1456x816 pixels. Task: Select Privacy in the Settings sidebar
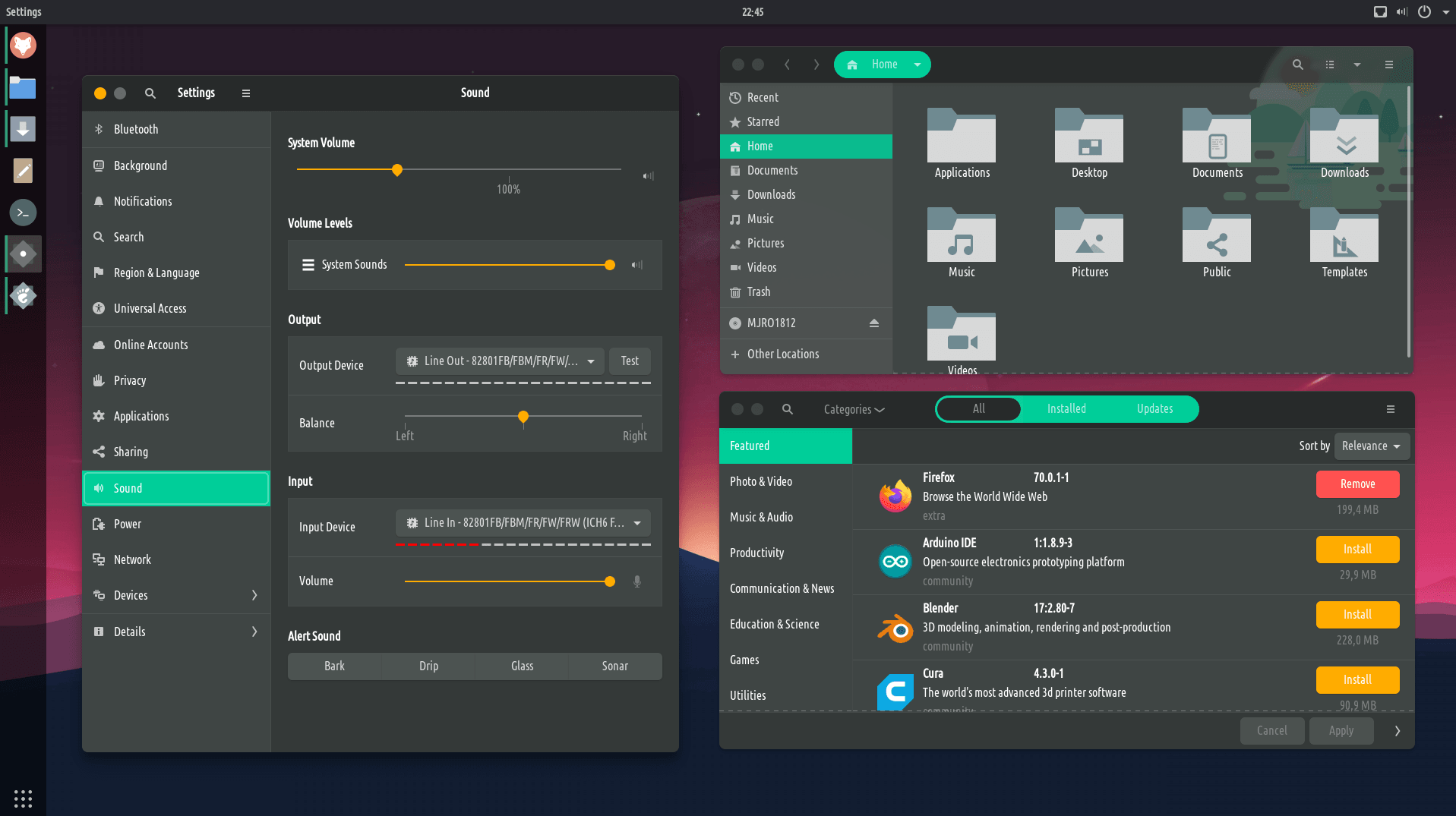pos(130,380)
